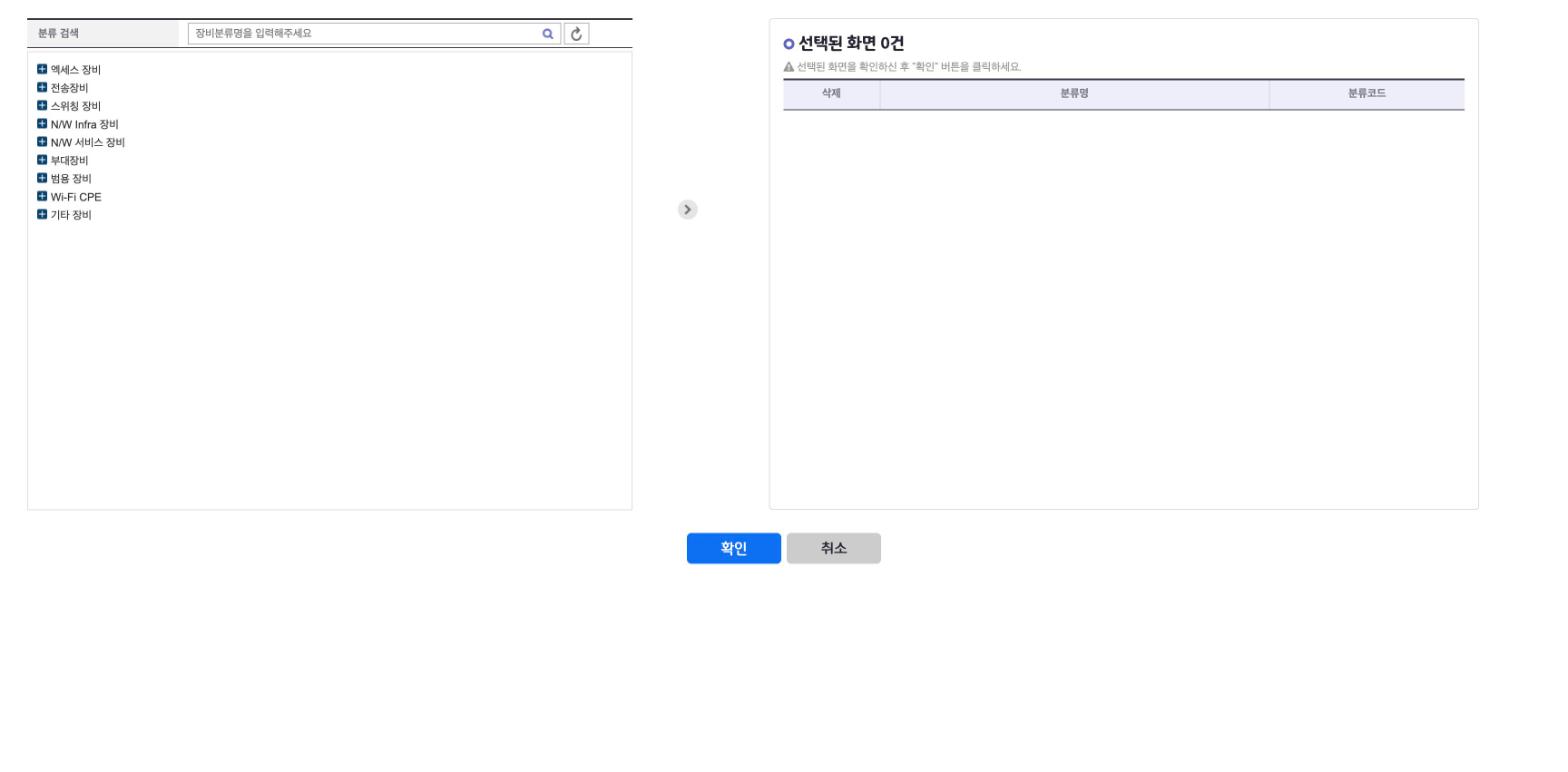Click the 삭제 column header

[x=831, y=94]
